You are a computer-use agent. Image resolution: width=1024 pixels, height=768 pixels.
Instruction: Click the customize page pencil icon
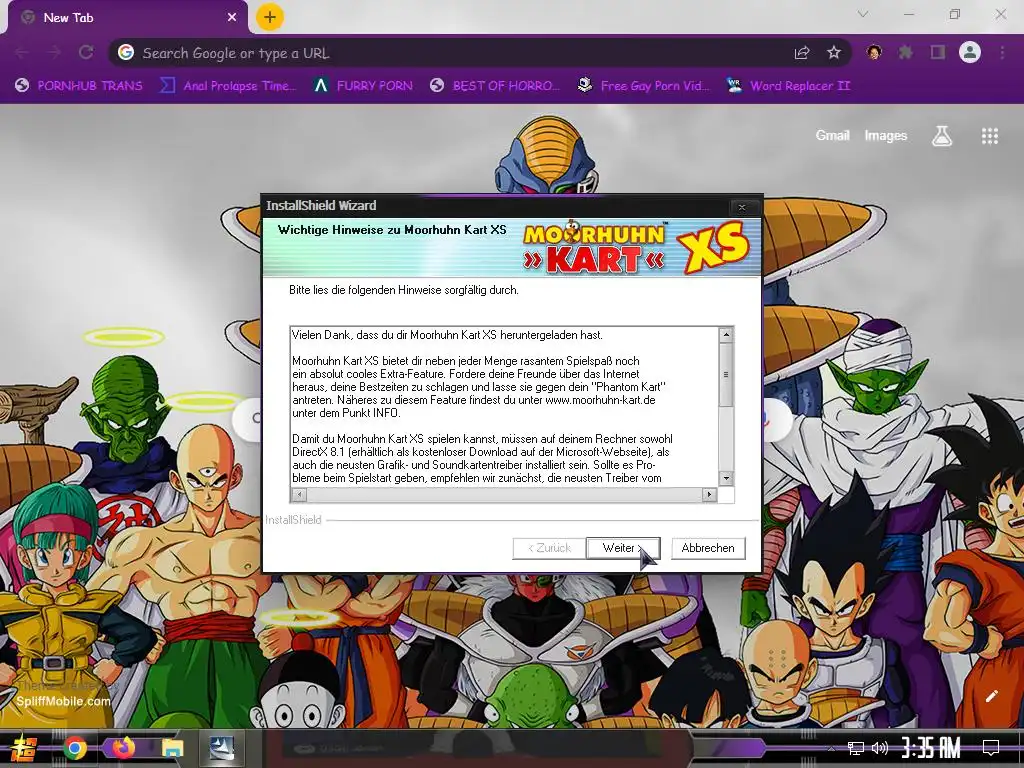991,696
